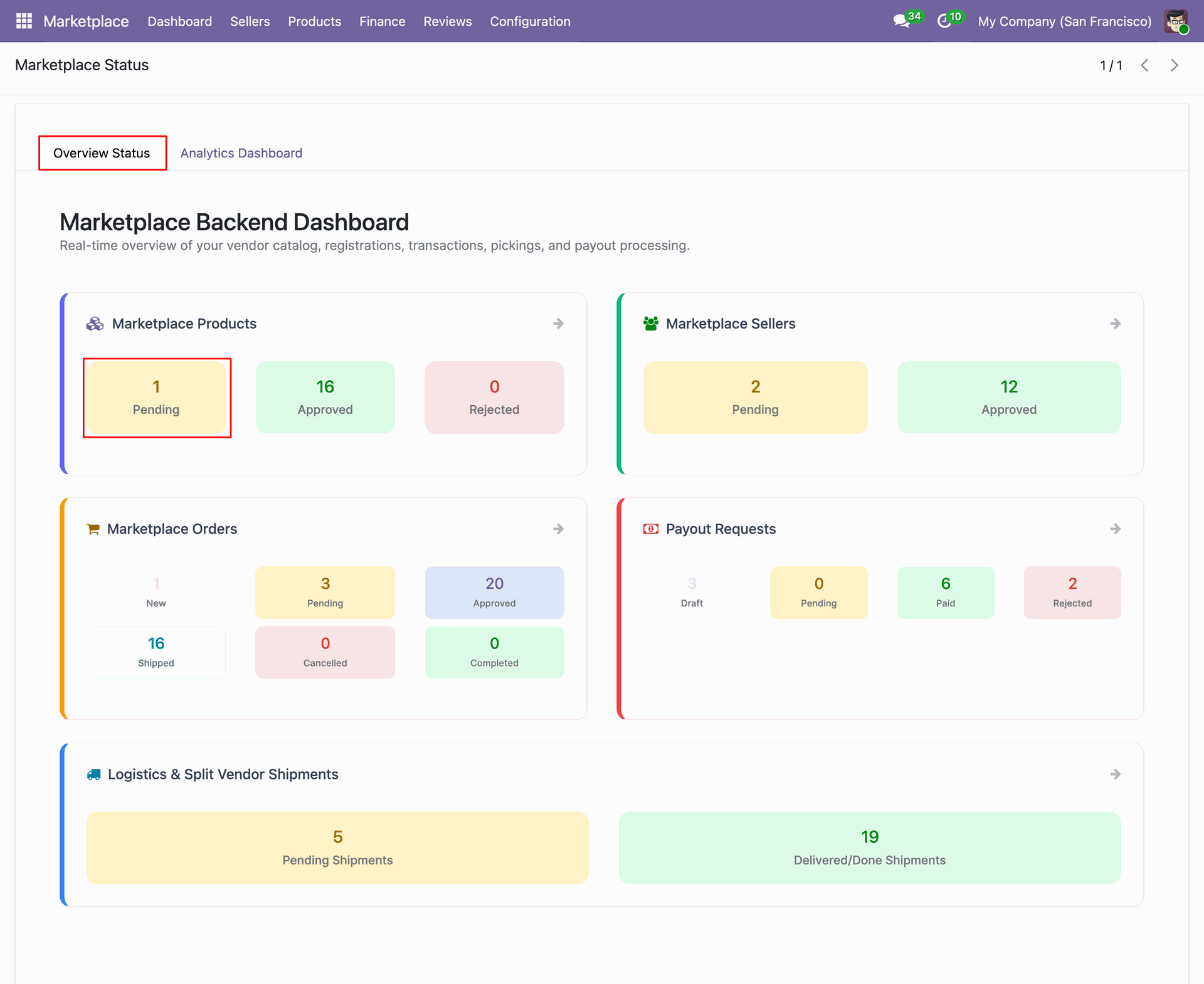
Task: Open the 19 Delivered/Done Shipments tile
Action: point(870,848)
